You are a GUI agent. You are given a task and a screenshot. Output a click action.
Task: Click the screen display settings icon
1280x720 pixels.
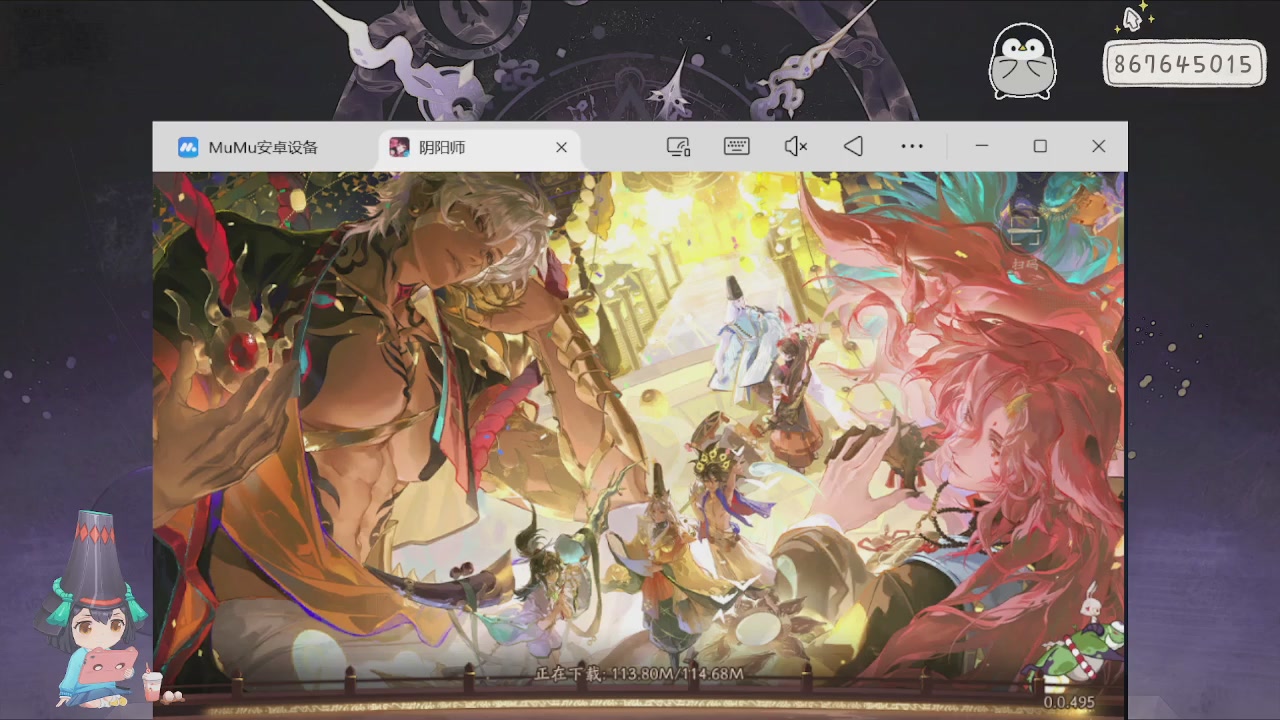tap(679, 147)
